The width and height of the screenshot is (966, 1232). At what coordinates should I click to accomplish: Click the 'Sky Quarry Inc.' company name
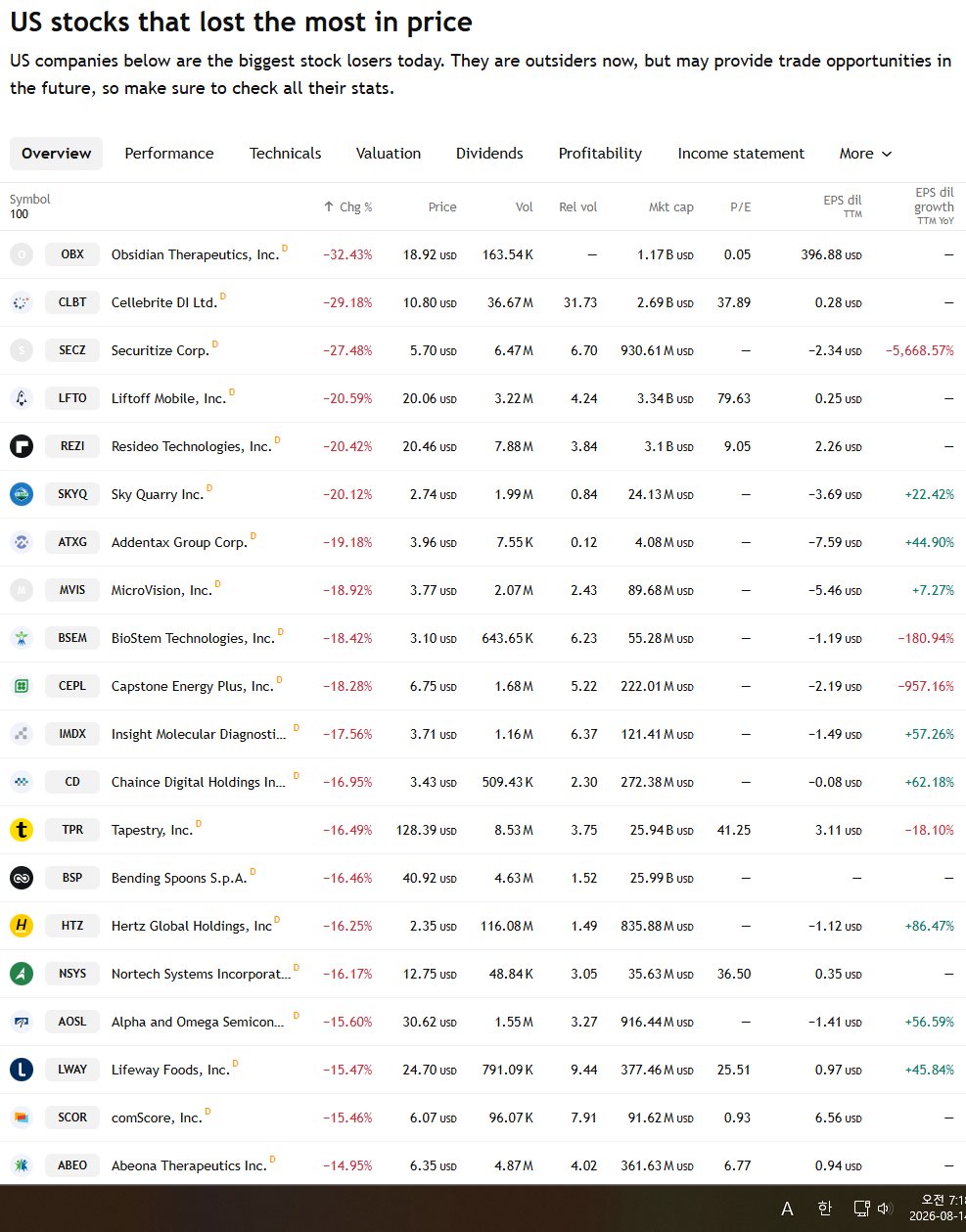pyautogui.click(x=158, y=494)
